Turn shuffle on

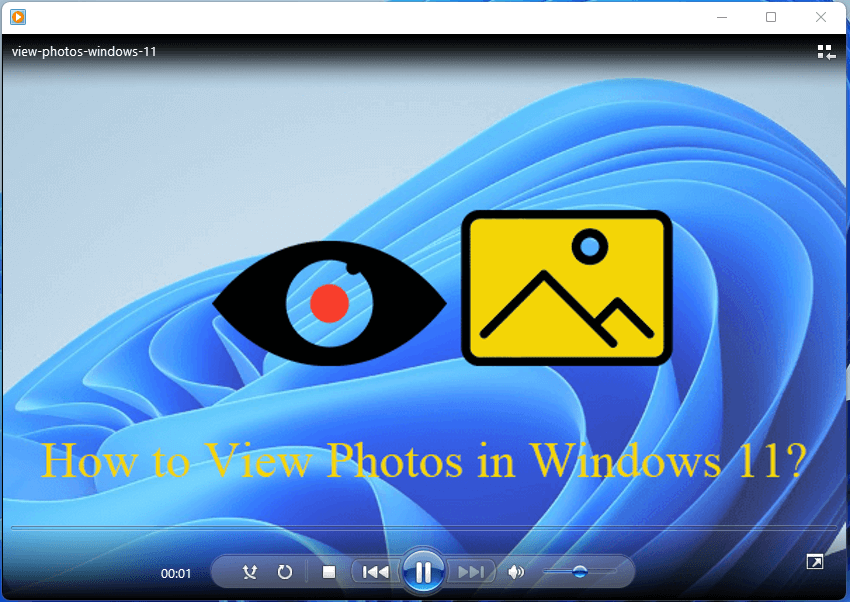pos(250,572)
